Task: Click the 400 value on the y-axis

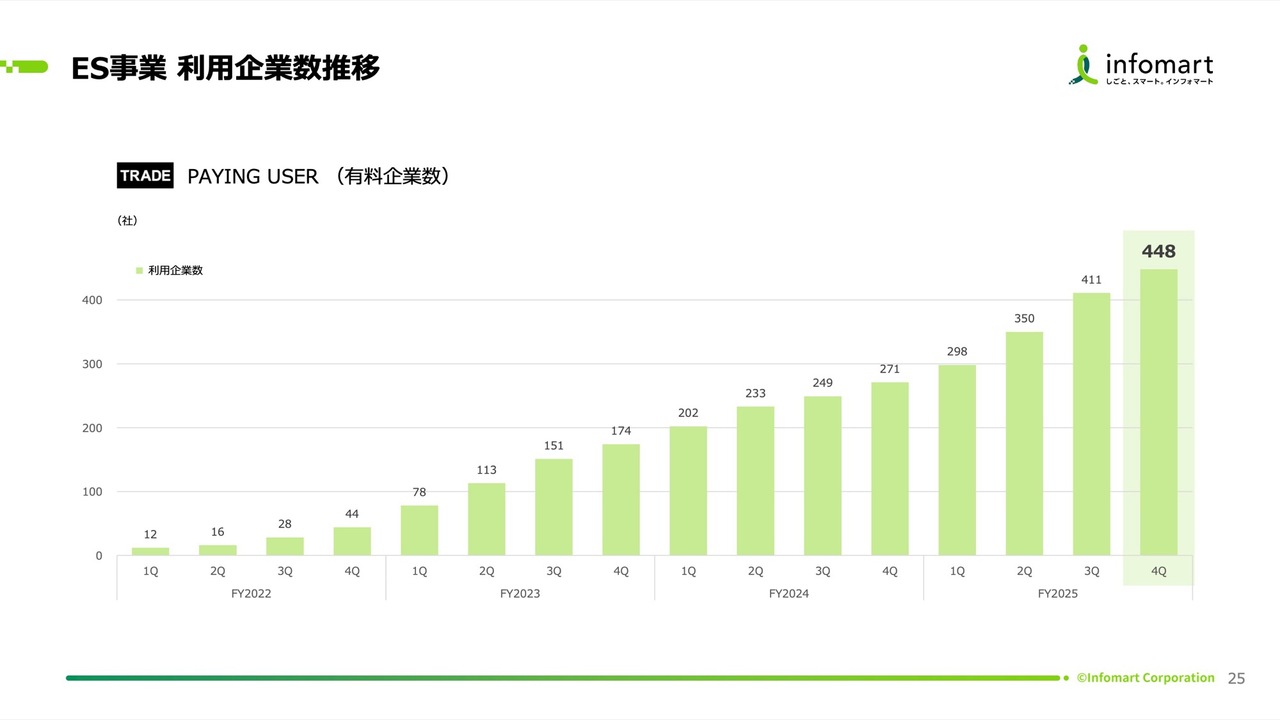Action: point(92,300)
